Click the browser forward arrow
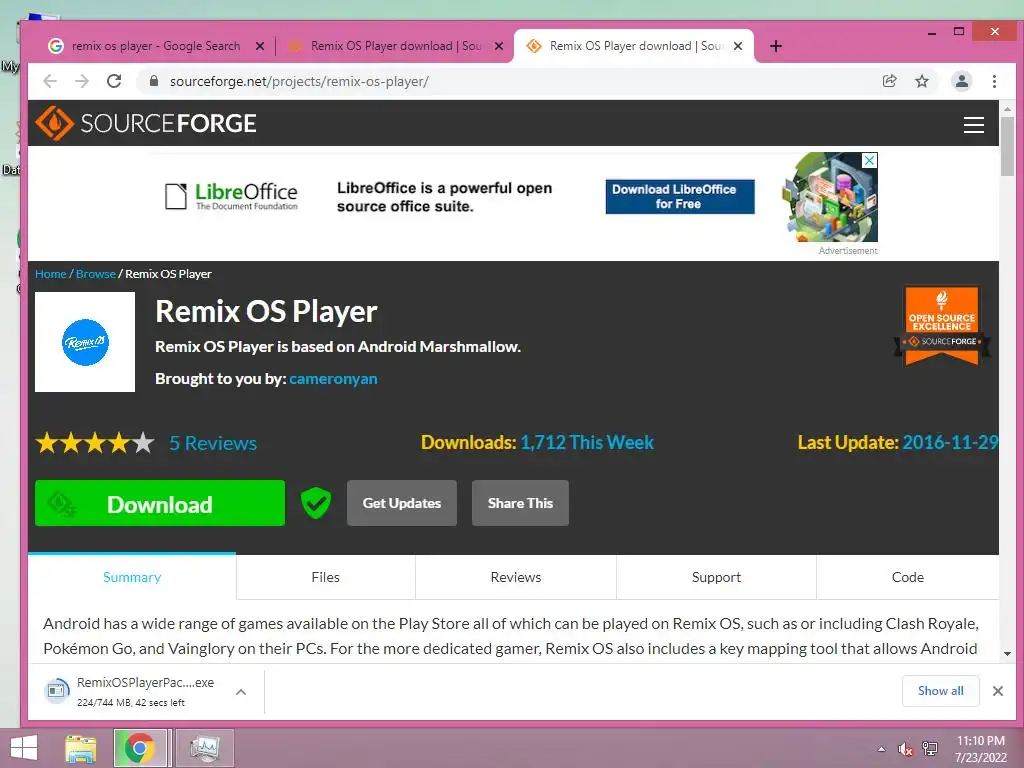The height and width of the screenshot is (768, 1024). 82,81
